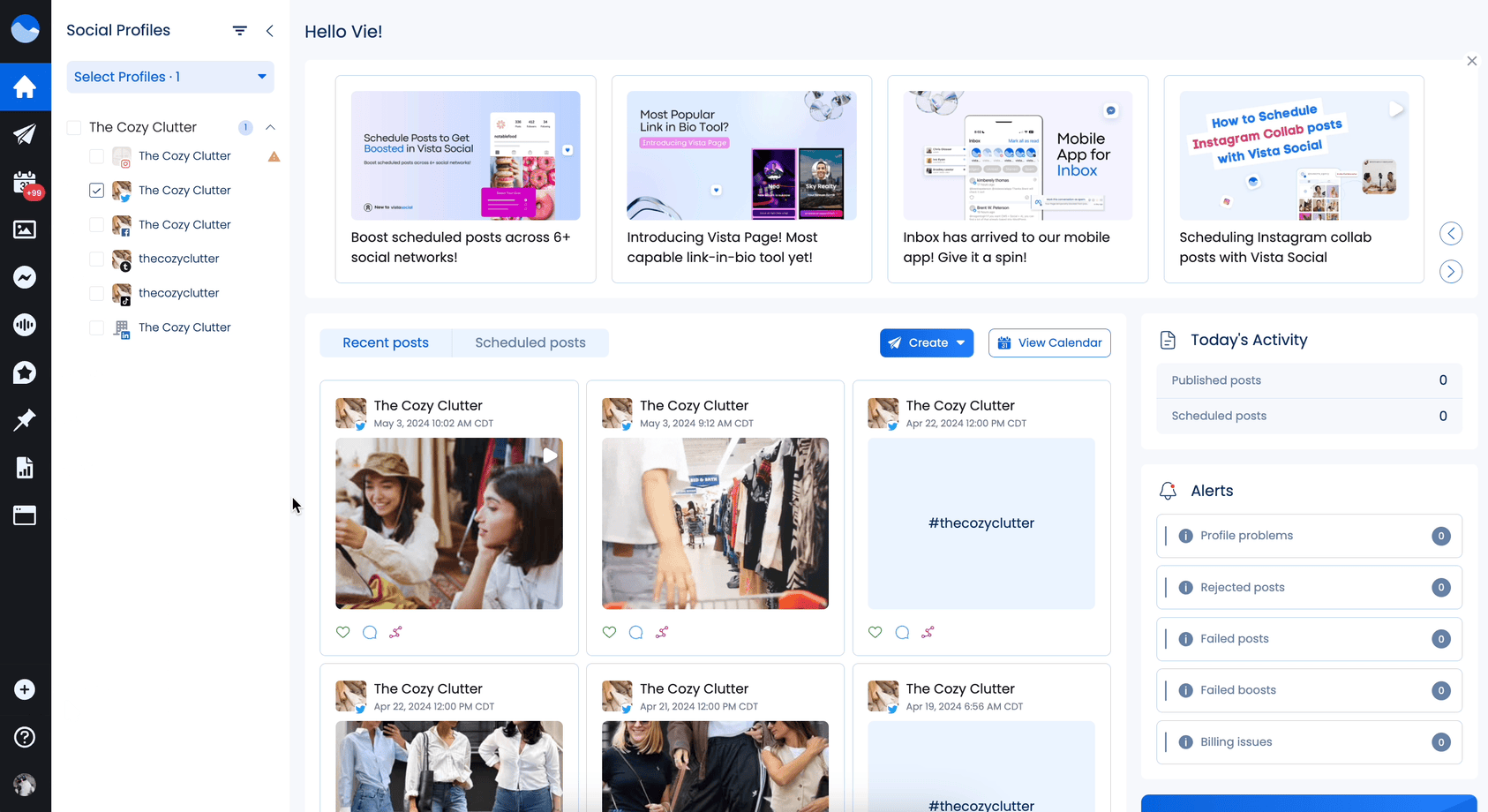Like the May 3 9:12 AM post
This screenshot has height=812, width=1488.
(x=609, y=632)
